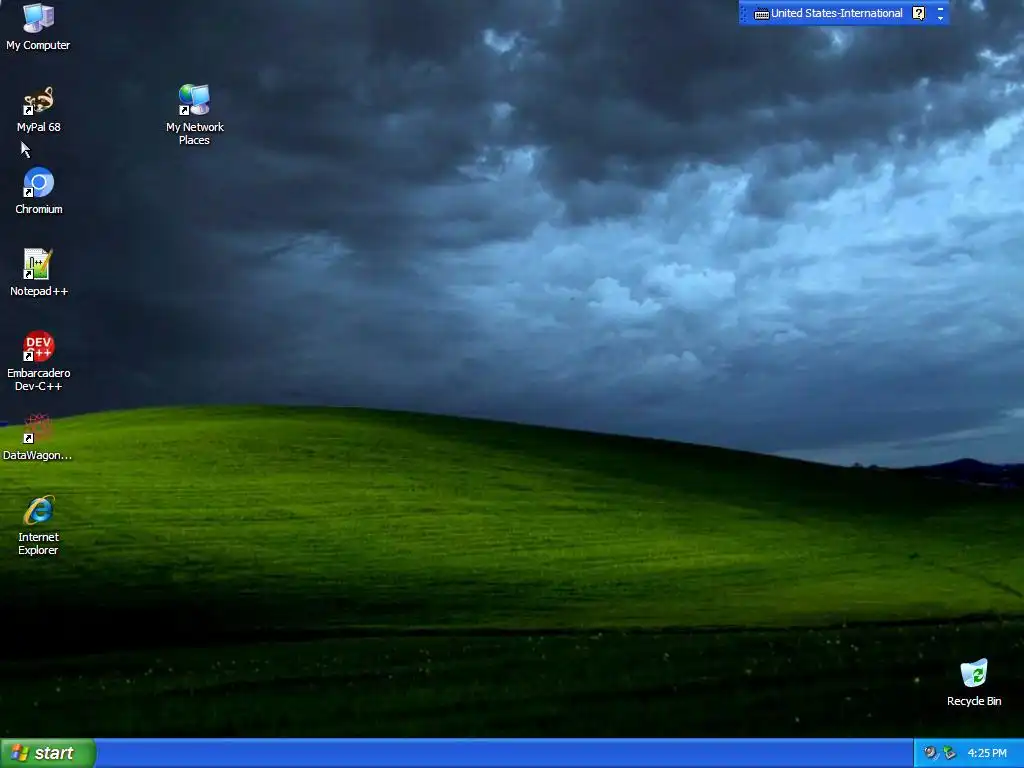Select the My Computer desktop icon
1024x768 pixels.
click(38, 27)
